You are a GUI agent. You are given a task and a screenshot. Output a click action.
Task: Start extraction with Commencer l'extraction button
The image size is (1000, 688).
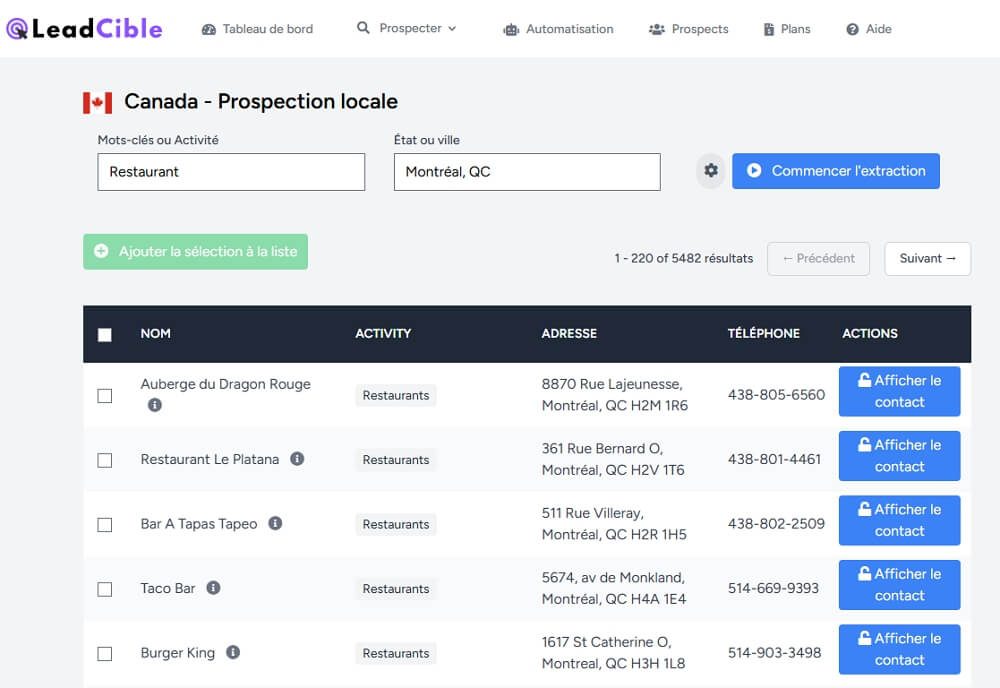point(836,171)
